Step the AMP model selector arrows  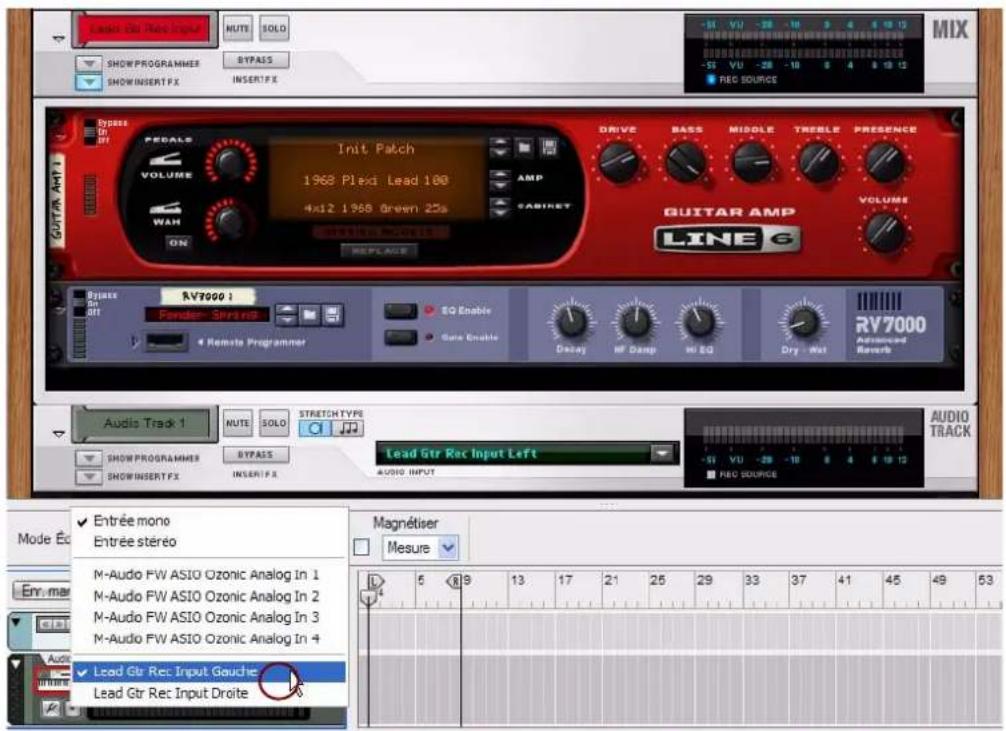[500, 179]
